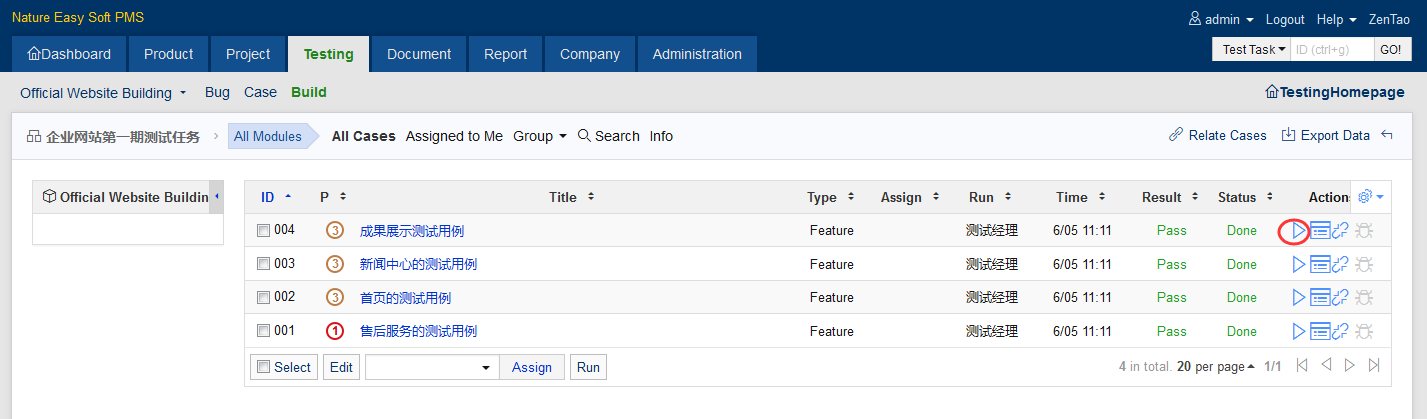Open the assign-to user combo box

pyautogui.click(x=431, y=367)
